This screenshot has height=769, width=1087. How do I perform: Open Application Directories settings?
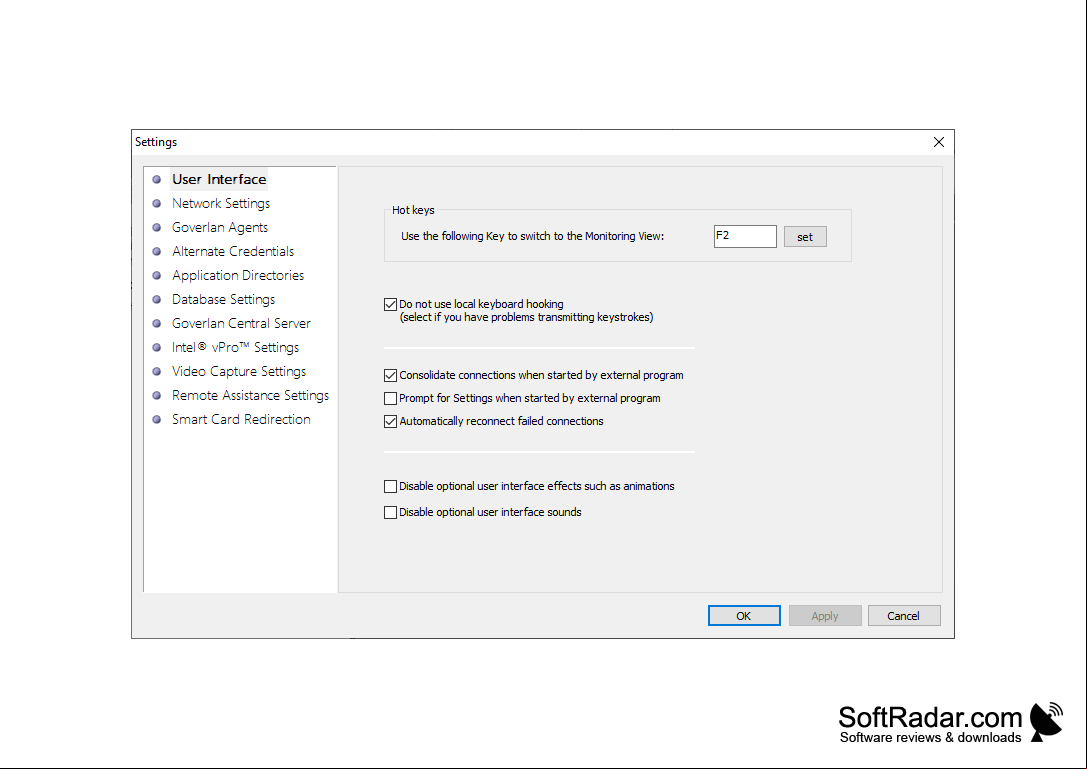coord(238,275)
